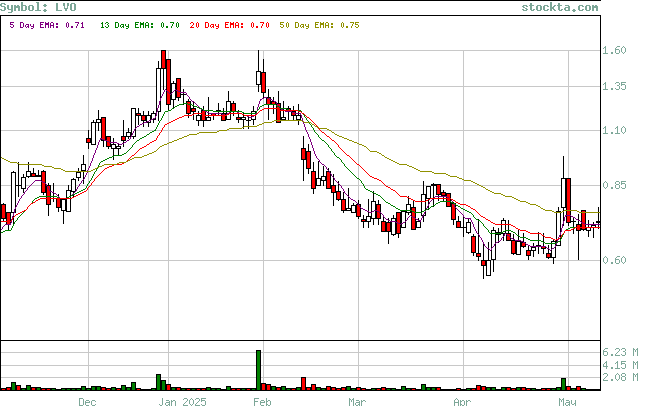Click the 1.60 price axis label

pyautogui.click(x=614, y=50)
